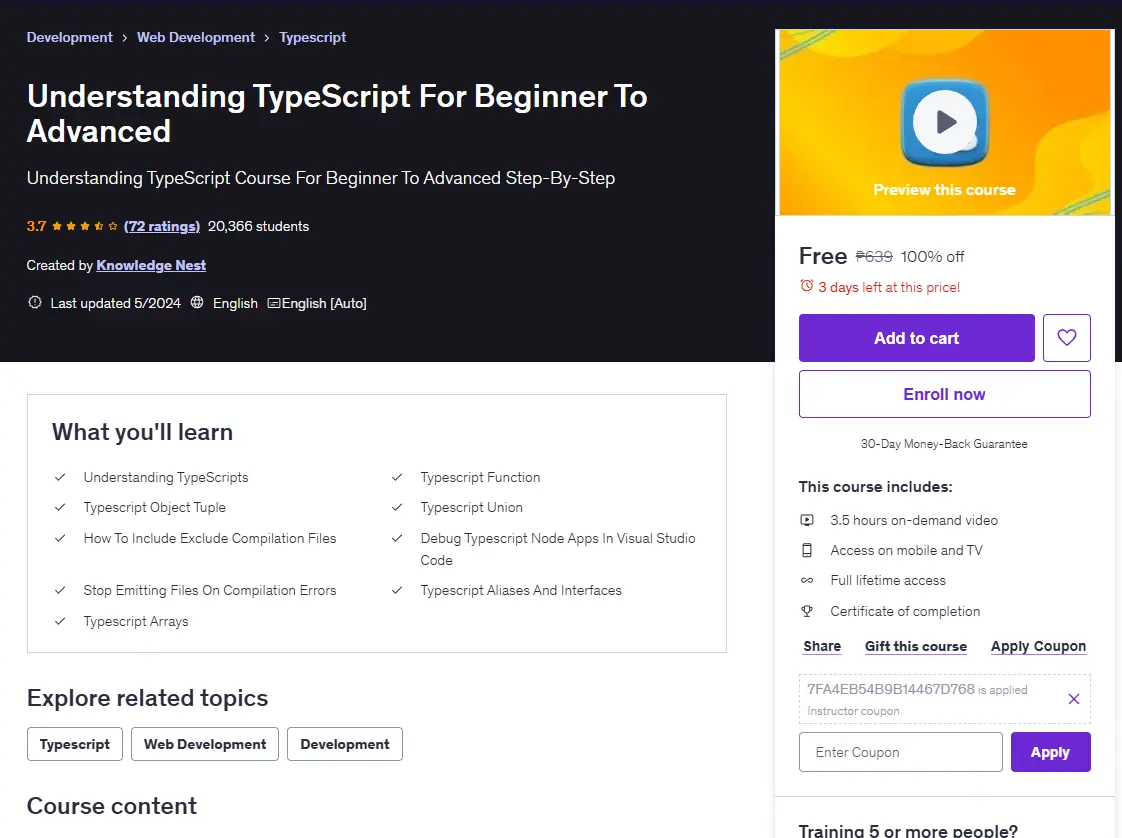Click the Add to cart button
The height and width of the screenshot is (838, 1122).
(917, 338)
